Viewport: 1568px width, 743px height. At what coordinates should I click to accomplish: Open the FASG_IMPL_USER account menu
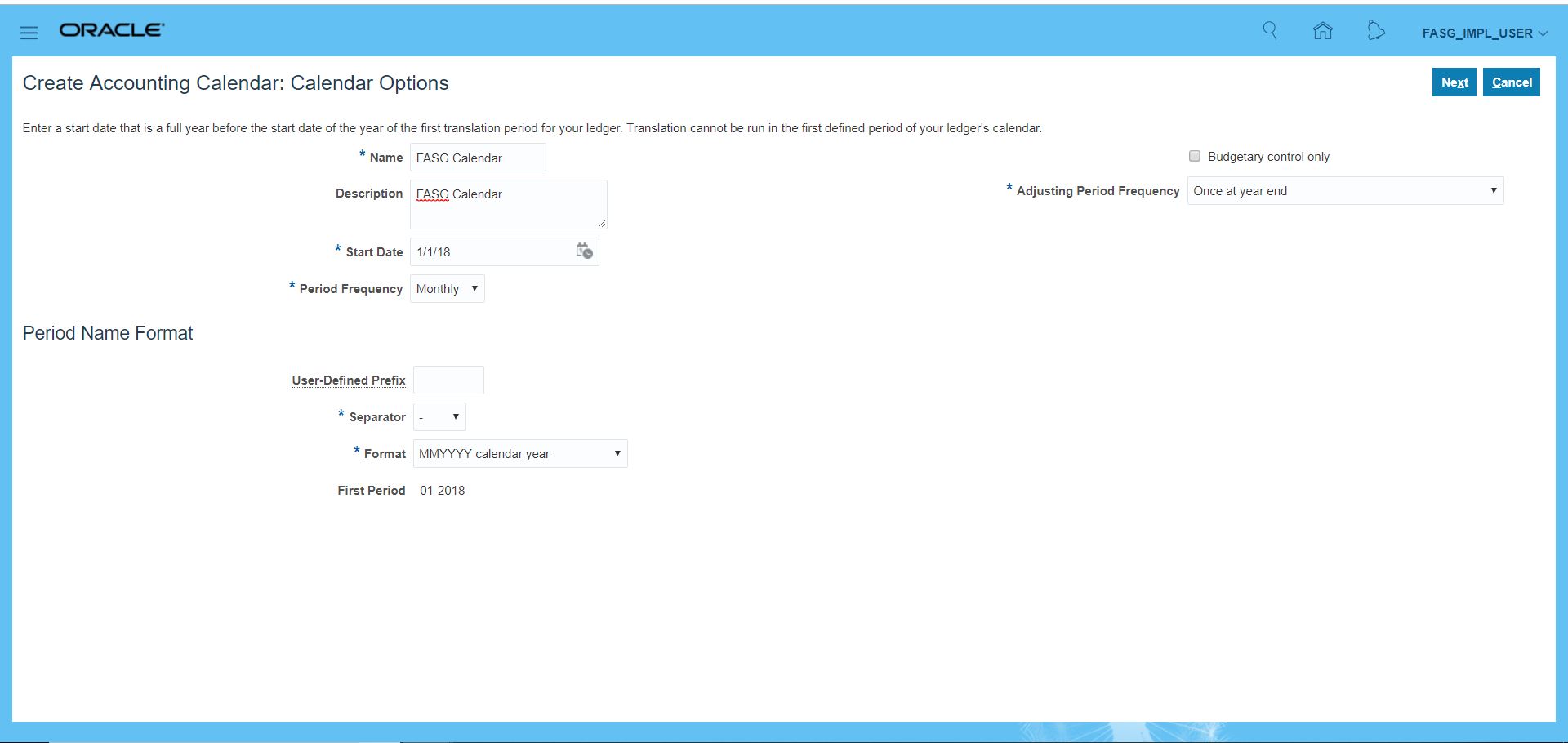tap(1484, 33)
